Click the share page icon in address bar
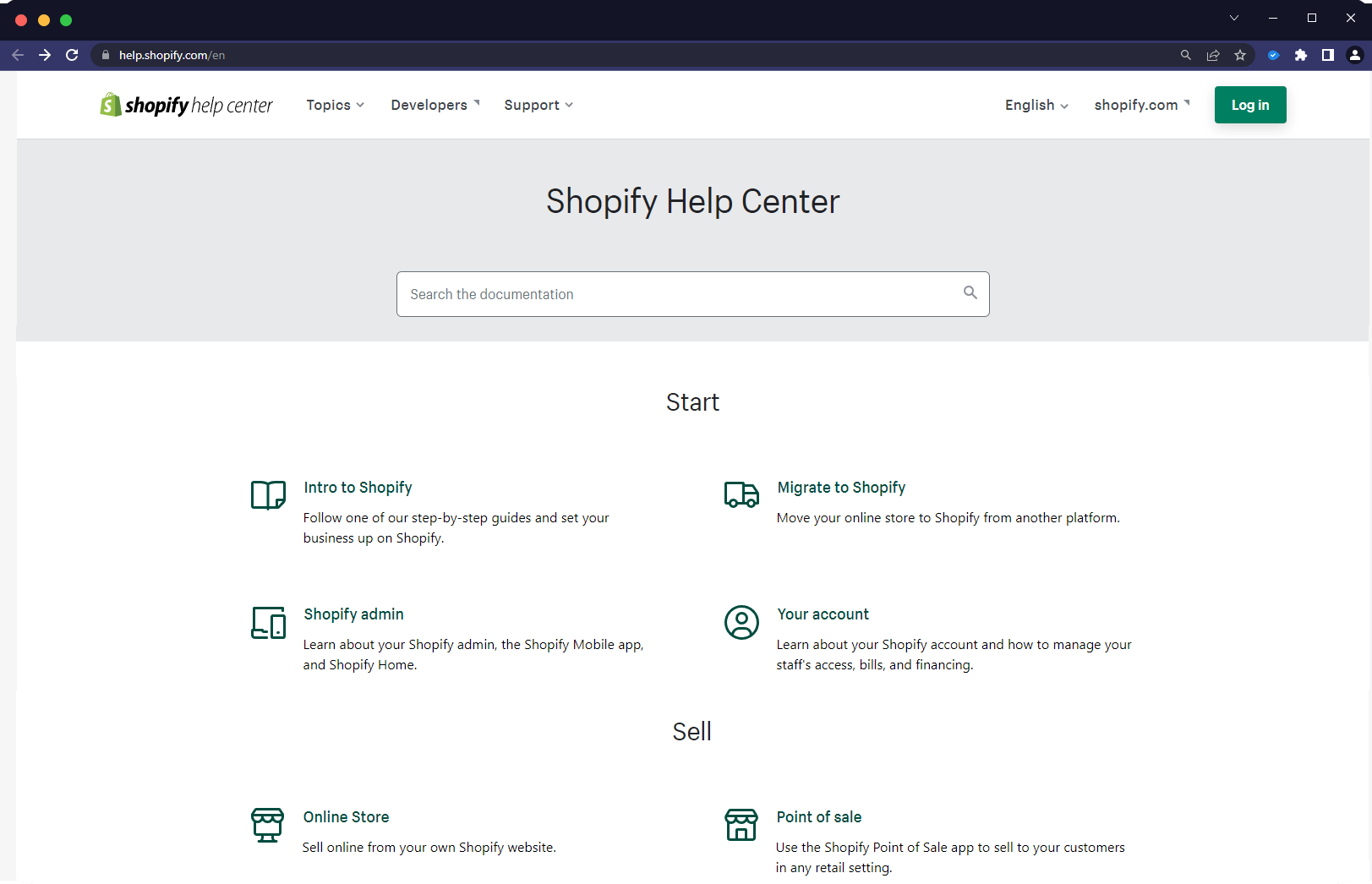Viewport: 1372px width, 884px height. tap(1213, 55)
